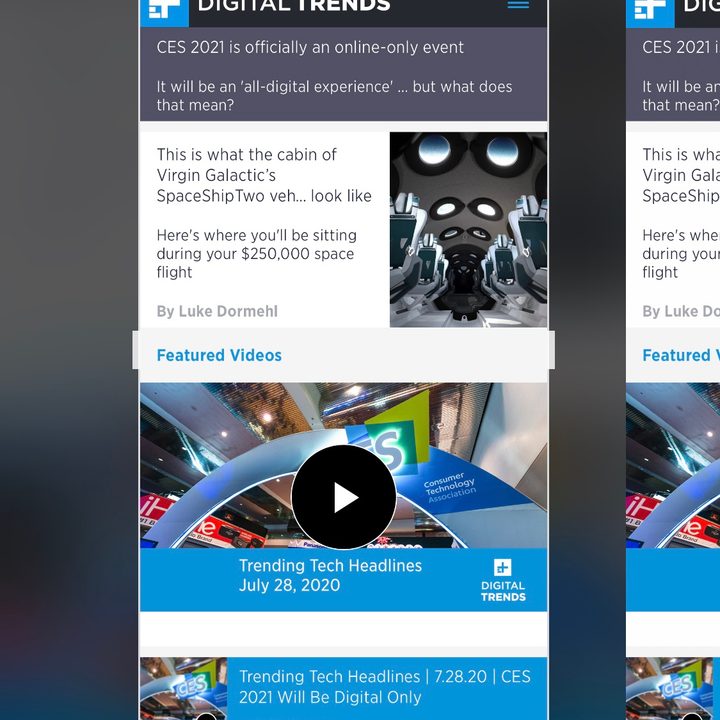The image size is (720, 720).
Task: Read 'It will be an all-digital experience' subheading
Action: [334, 96]
